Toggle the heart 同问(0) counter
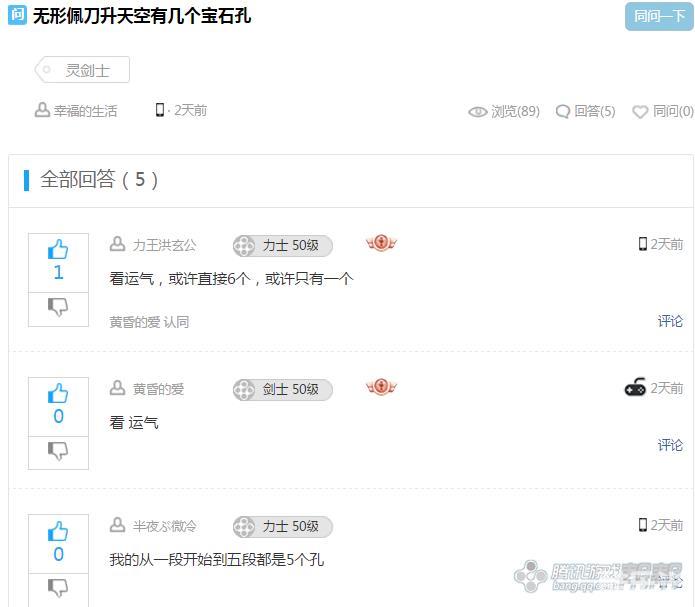The width and height of the screenshot is (695, 607). pyautogui.click(x=663, y=111)
